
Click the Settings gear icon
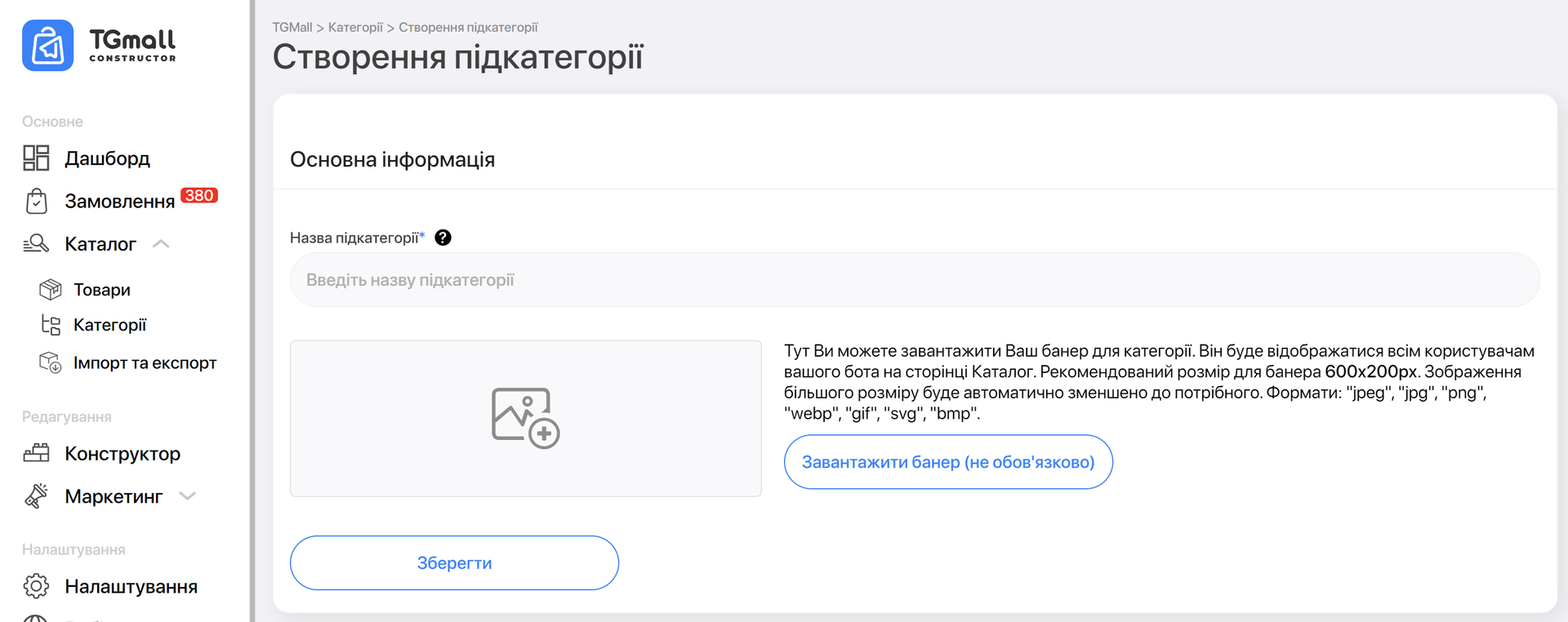[36, 586]
